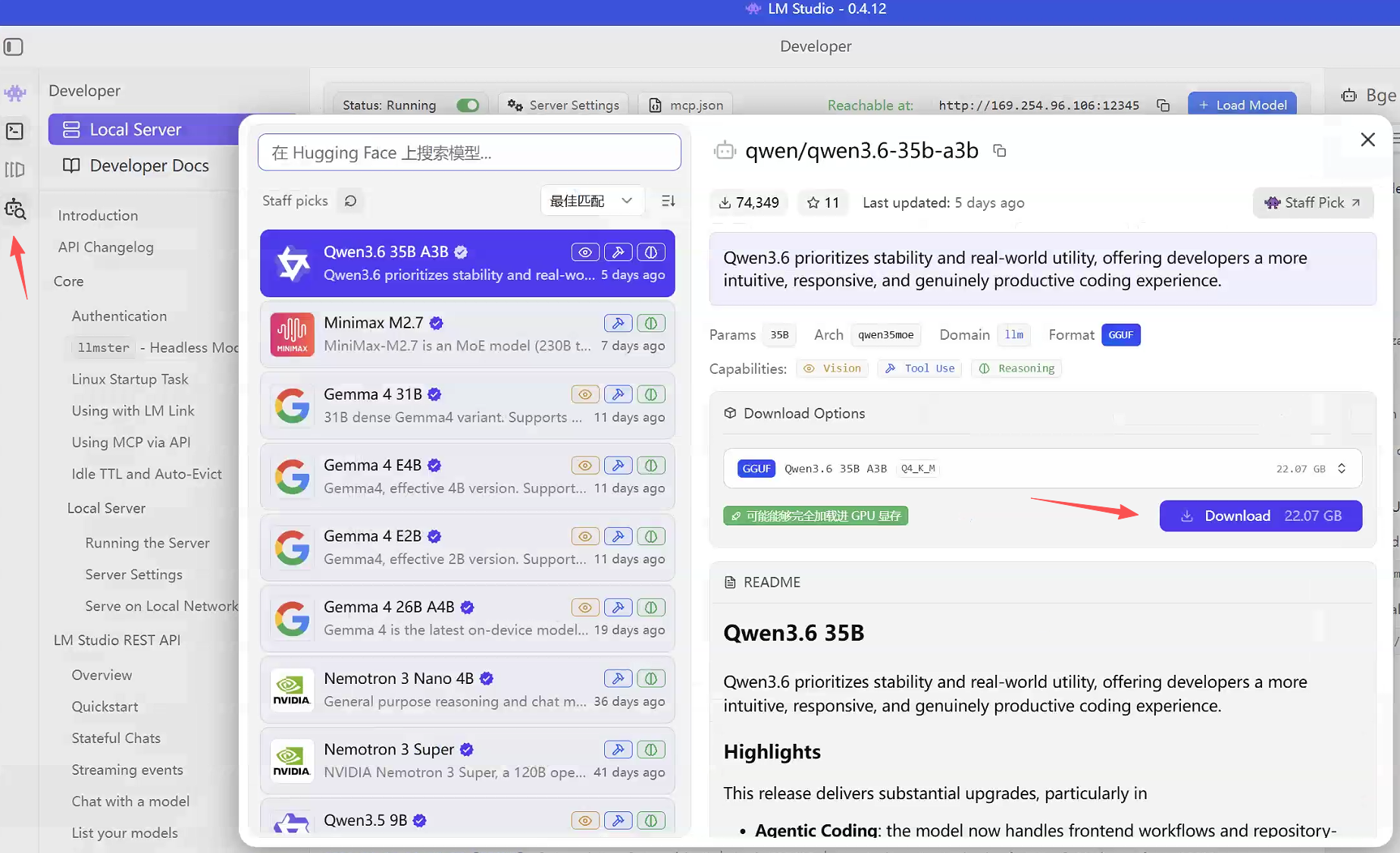
Task: Click the Reasoning capability tag
Action: pyautogui.click(x=1016, y=368)
